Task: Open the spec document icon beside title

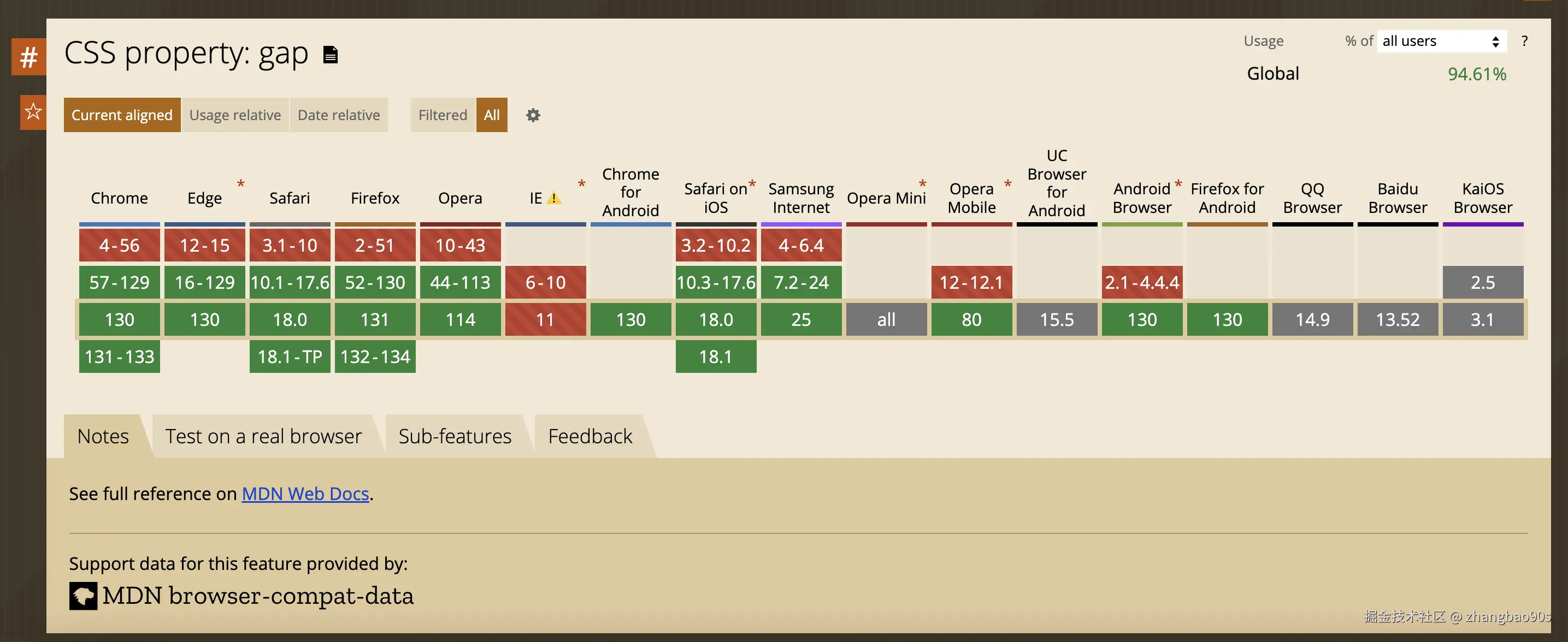Action: click(331, 55)
